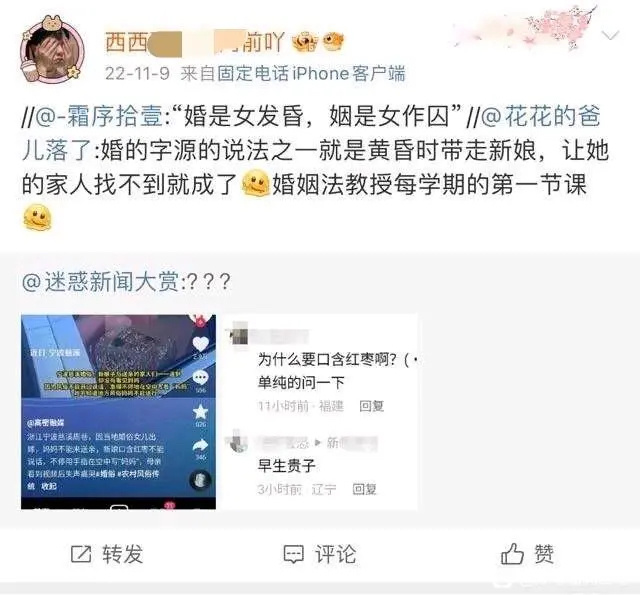Viewport: 640px width, 595px height.
Task: Click 回复 under 早生贵子 comment
Action: click(364, 489)
